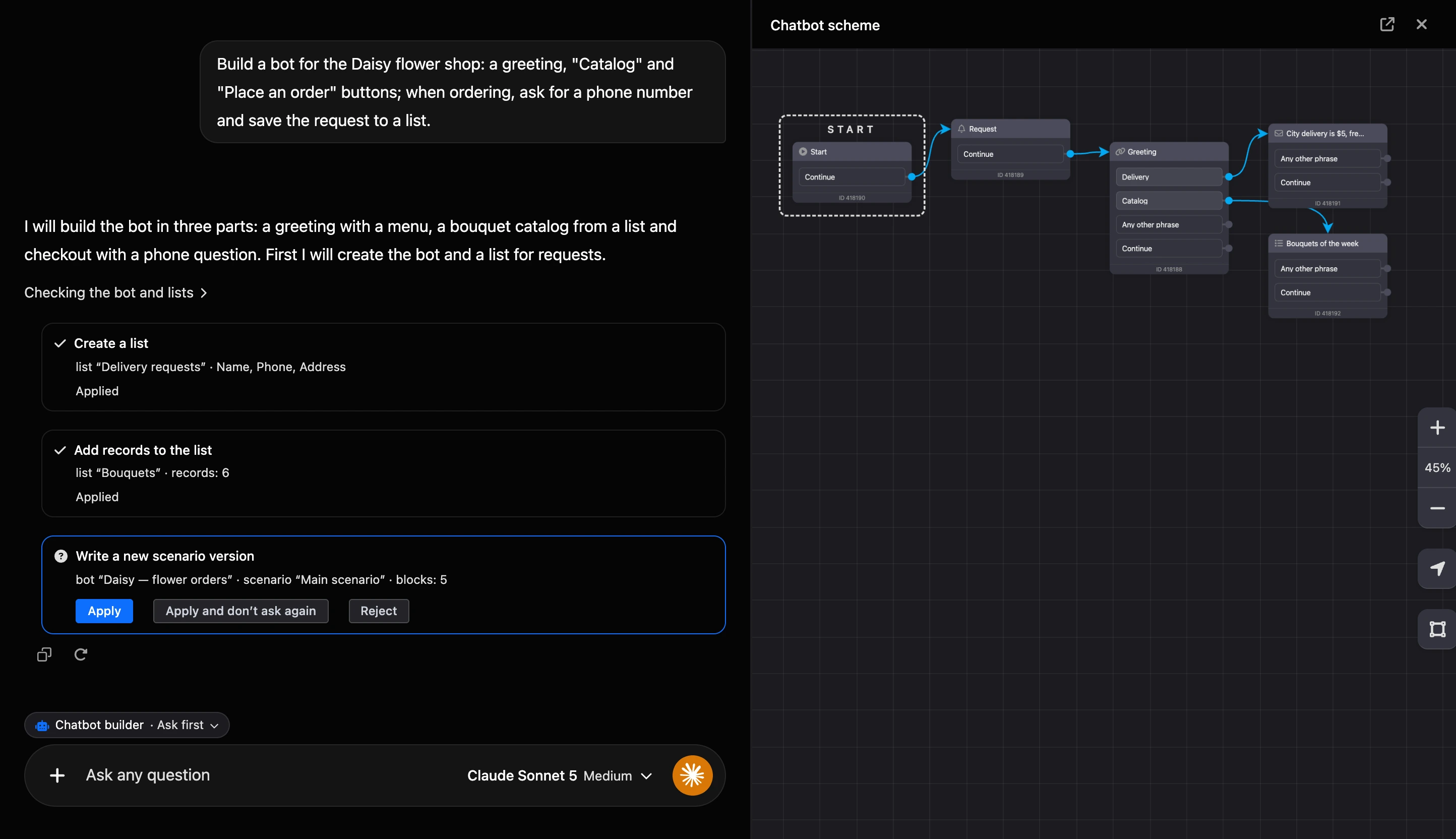Zoom out the scheme with minus icon
Screen dimensions: 1456x839
(x=1437, y=508)
